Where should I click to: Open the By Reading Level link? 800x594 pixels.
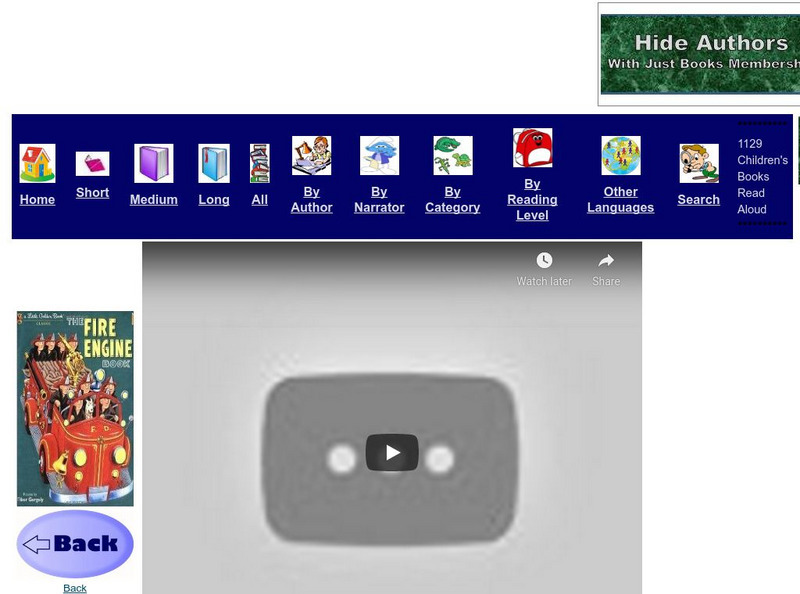point(533,200)
